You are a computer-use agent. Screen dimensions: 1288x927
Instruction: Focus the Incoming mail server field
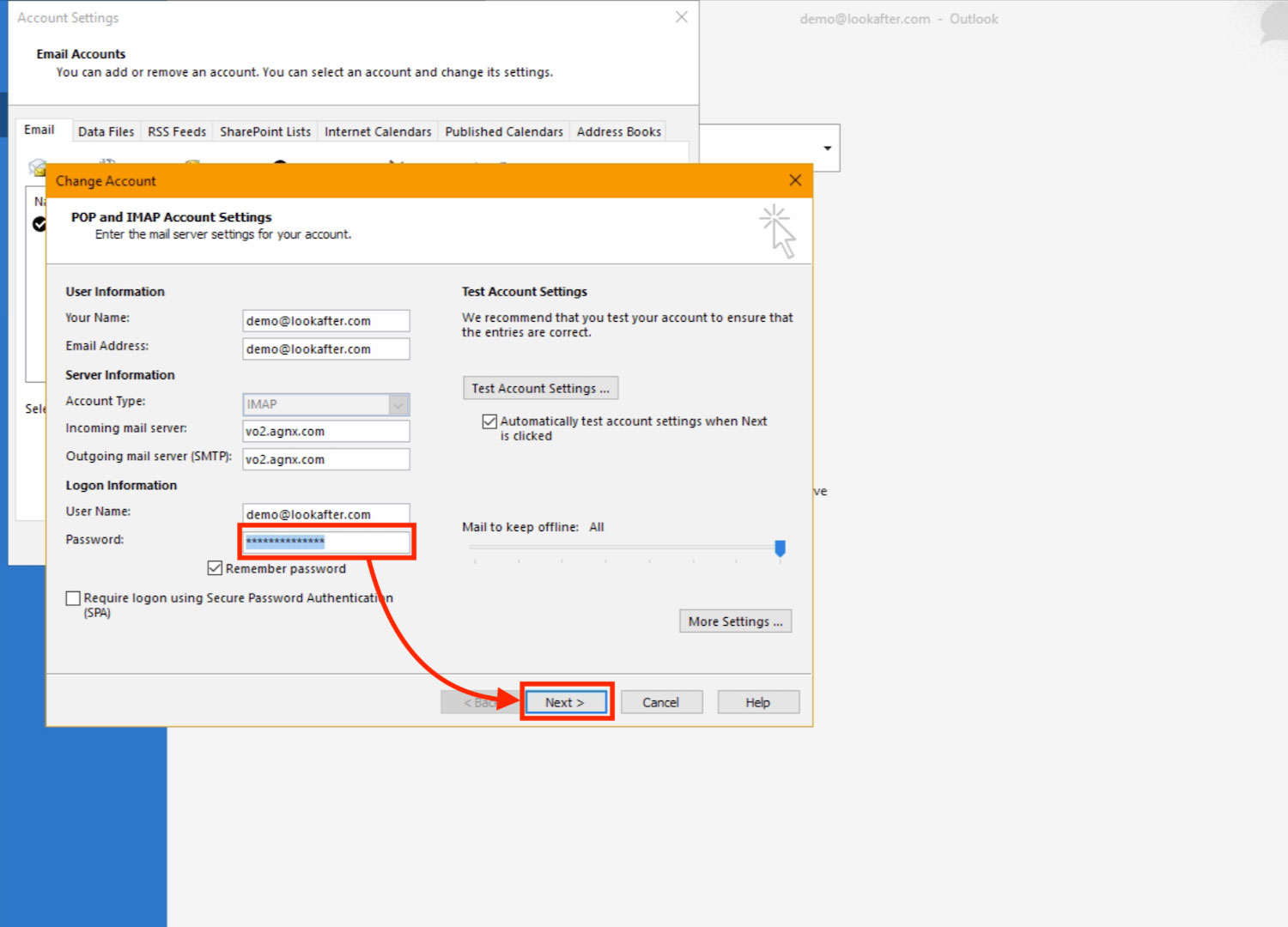326,432
